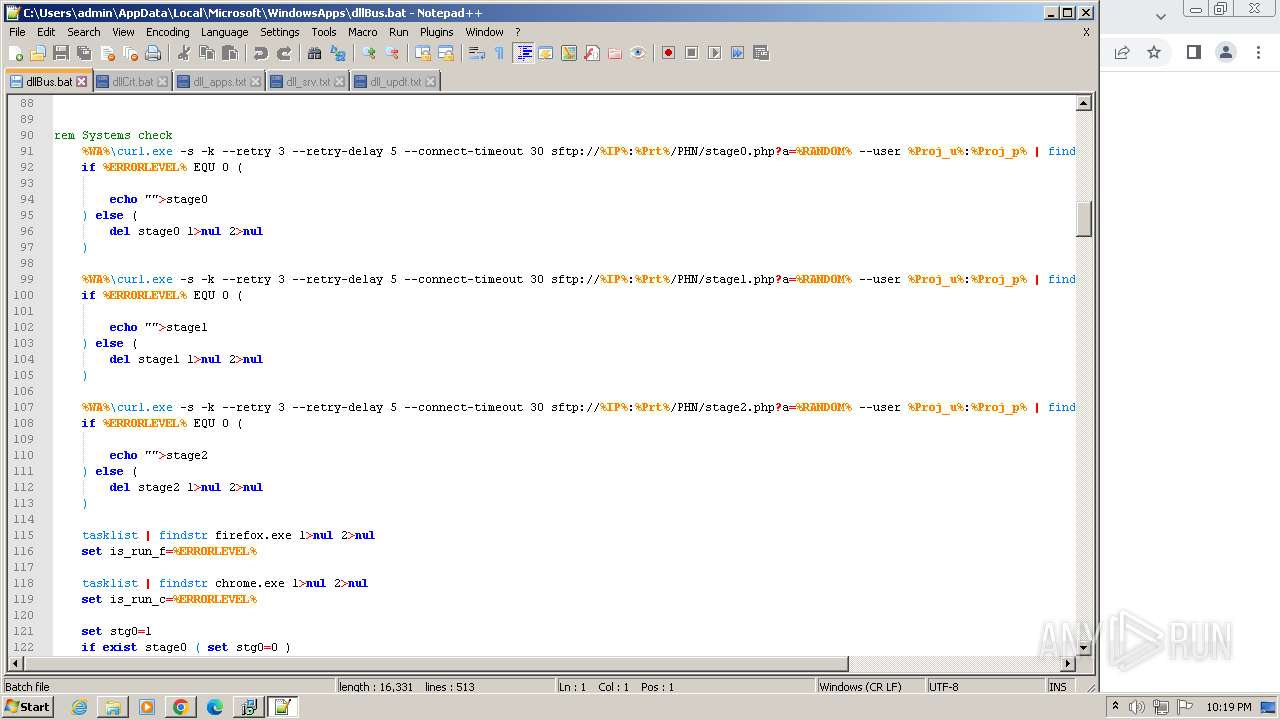Click the Close All toolbar icon
The width and height of the screenshot is (1280, 720).
(130, 53)
